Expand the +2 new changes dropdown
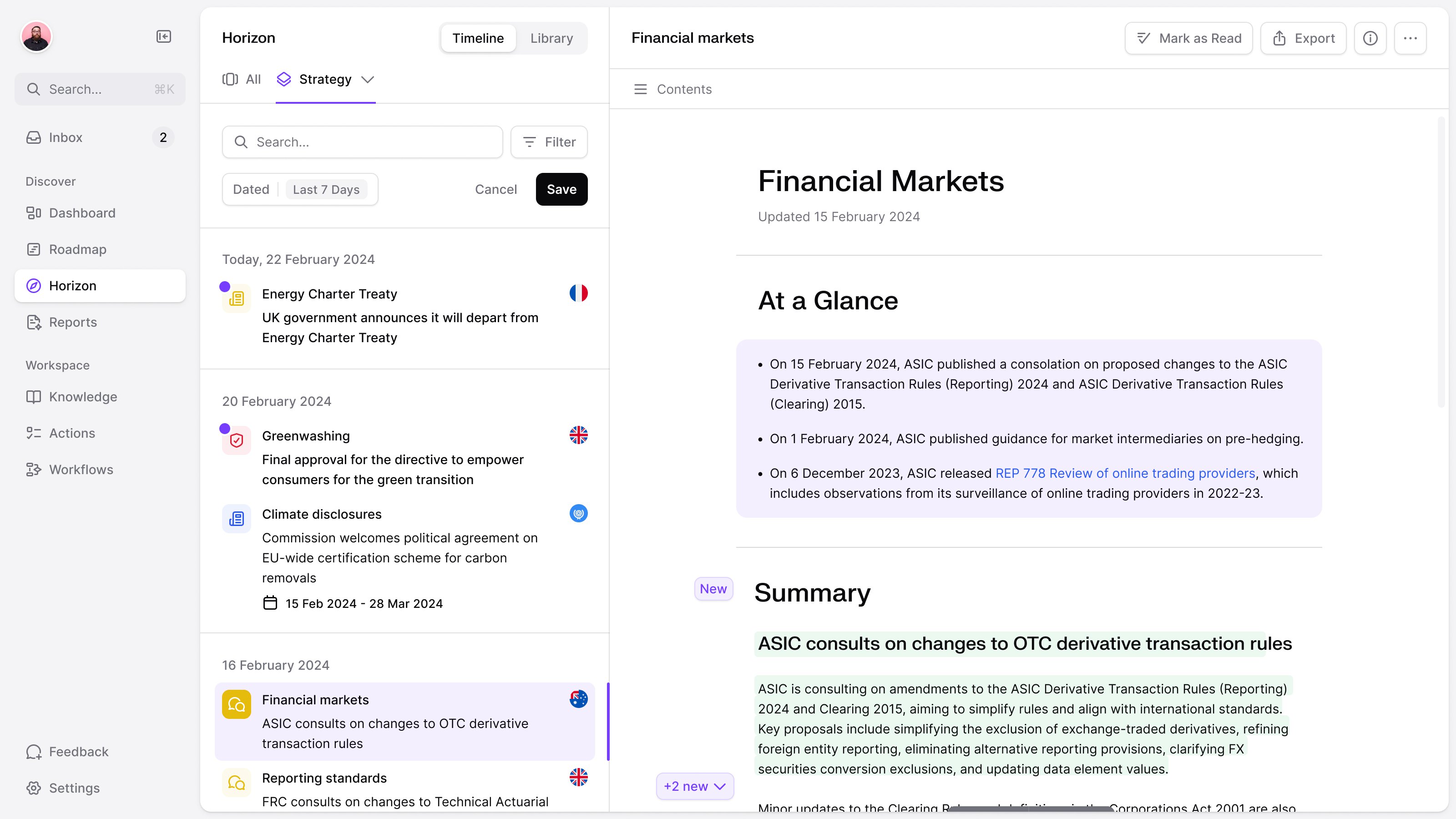Viewport: 1456px width, 819px height. 695,786
